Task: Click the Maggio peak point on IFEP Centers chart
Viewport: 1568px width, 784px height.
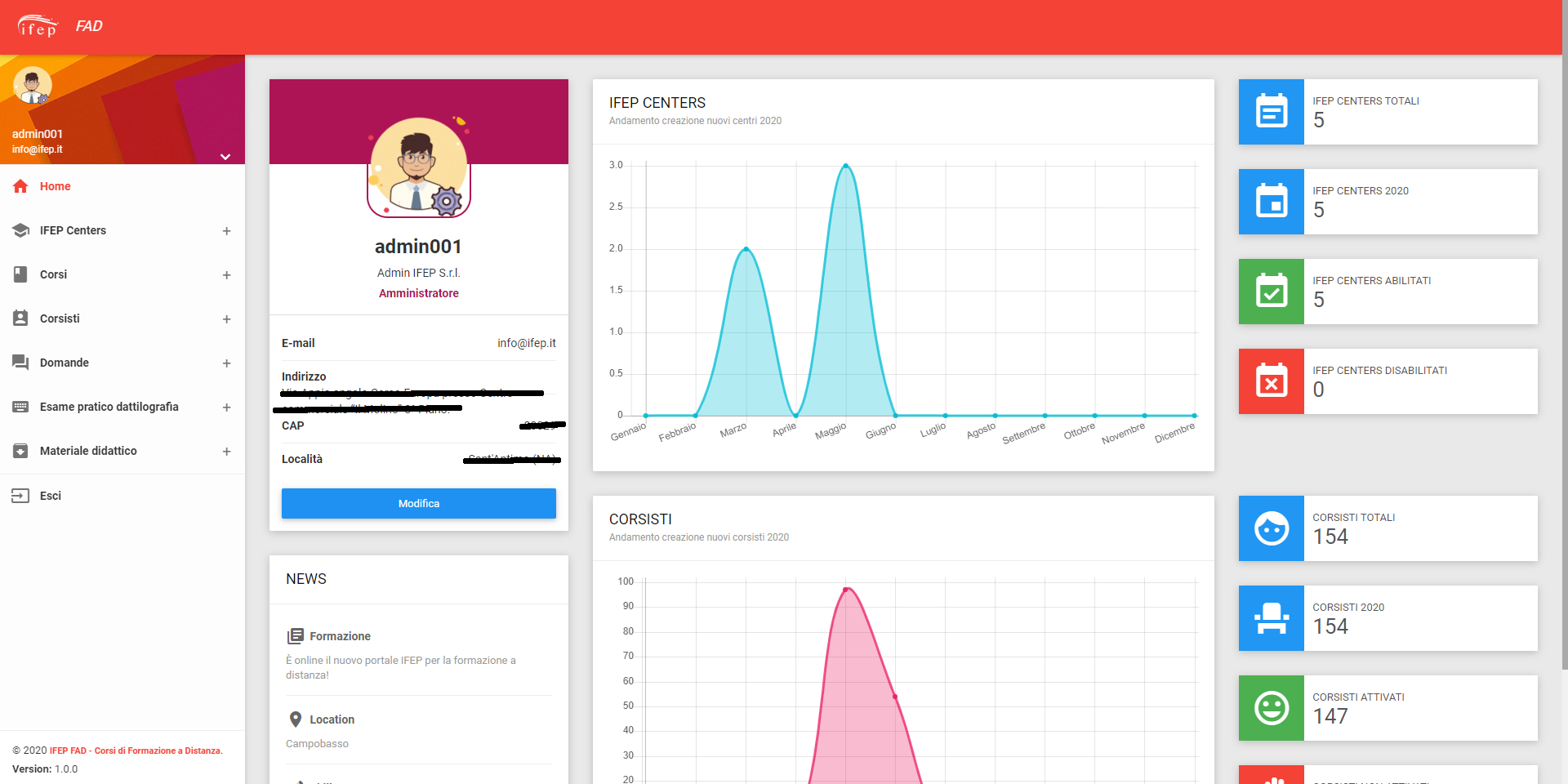Action: point(845,165)
